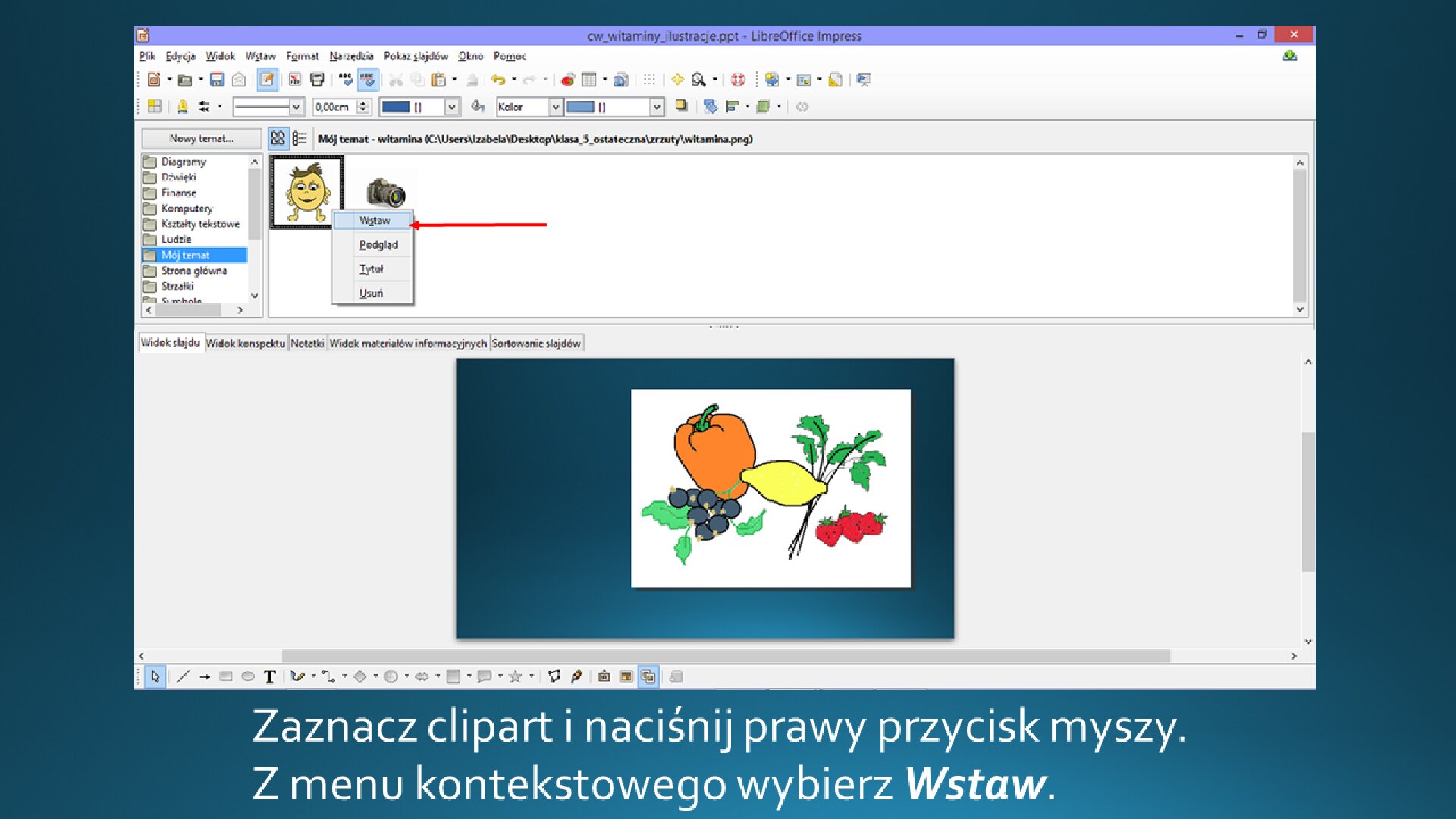The image size is (1456, 819).
Task: Open the Kolor fill type dropdown
Action: [556, 107]
